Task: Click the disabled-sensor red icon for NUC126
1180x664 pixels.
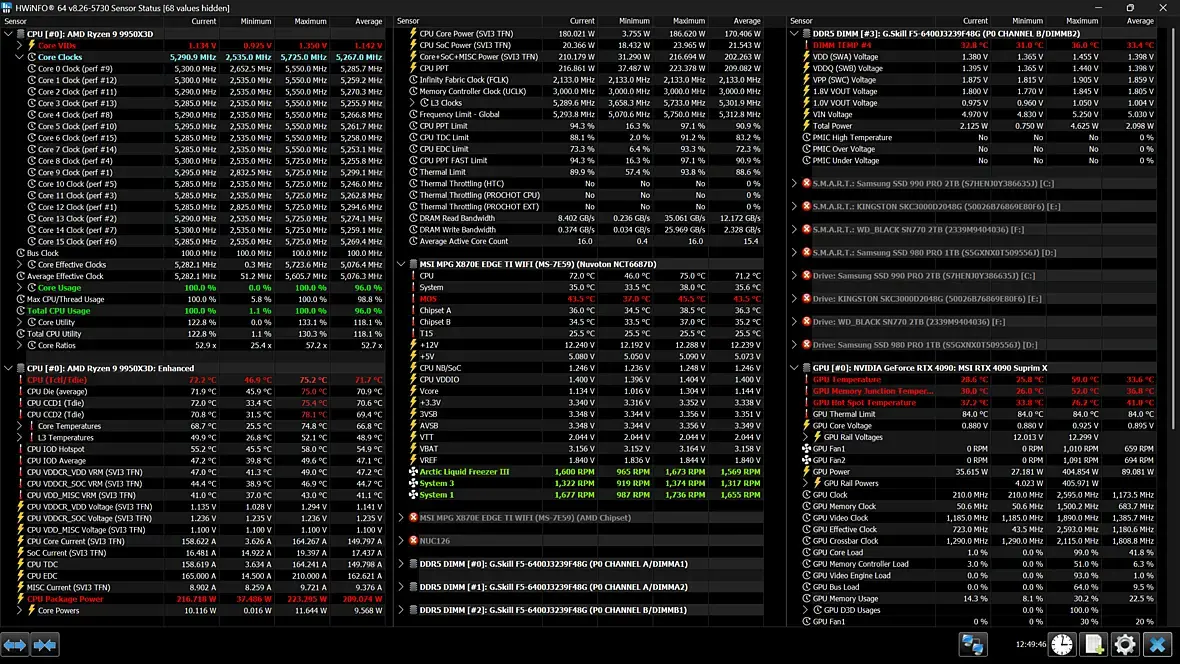Action: (413, 541)
